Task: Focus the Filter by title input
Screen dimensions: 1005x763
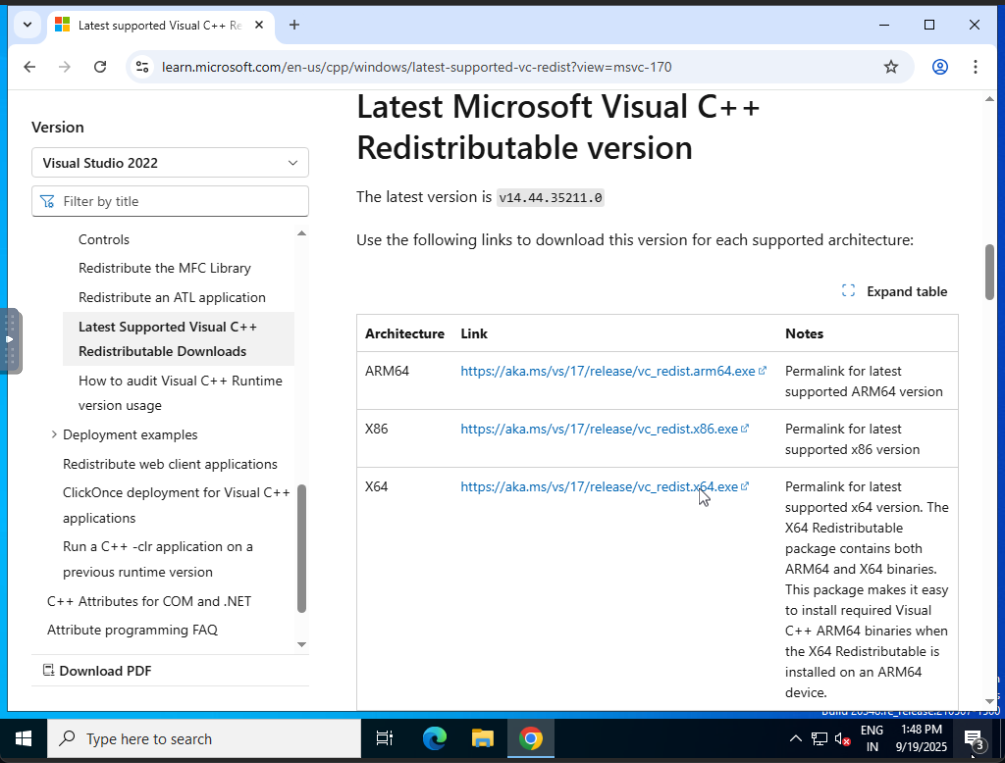Action: click(x=170, y=201)
